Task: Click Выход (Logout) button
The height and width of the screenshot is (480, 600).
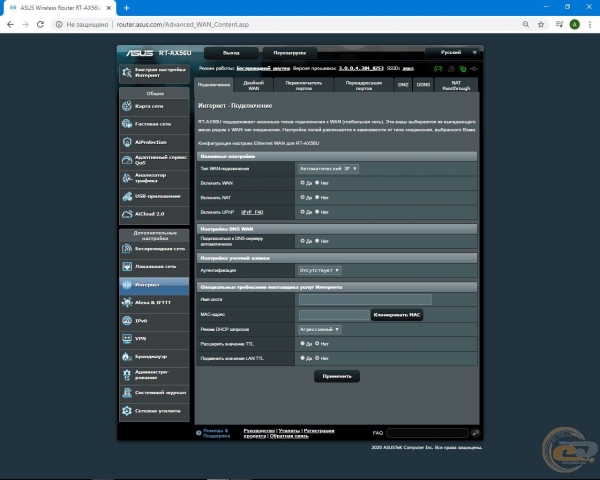Action: coord(231,53)
